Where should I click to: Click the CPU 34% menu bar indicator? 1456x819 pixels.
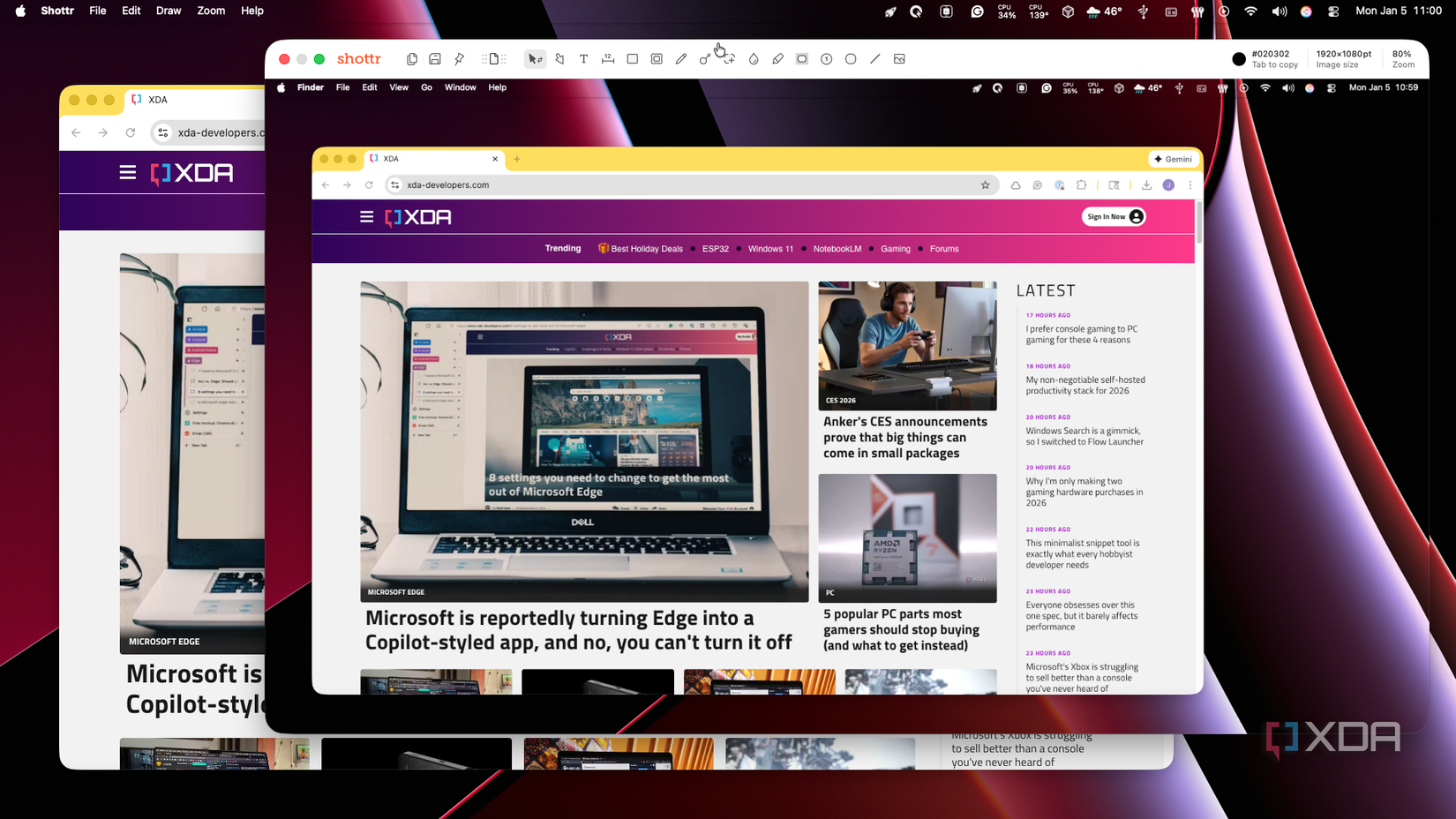tap(1007, 11)
